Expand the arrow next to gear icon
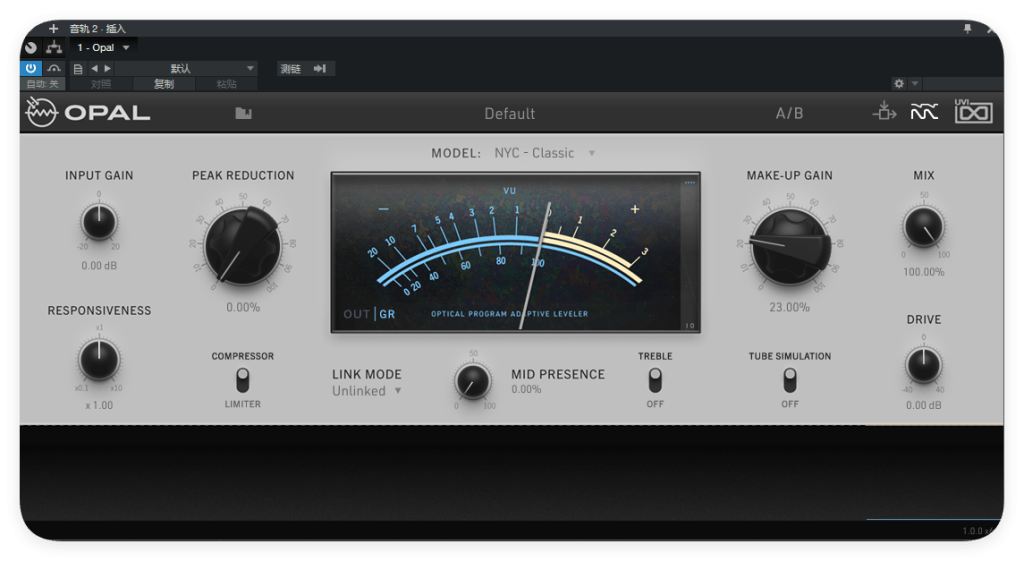Viewport: 1024px width, 561px height. click(914, 84)
